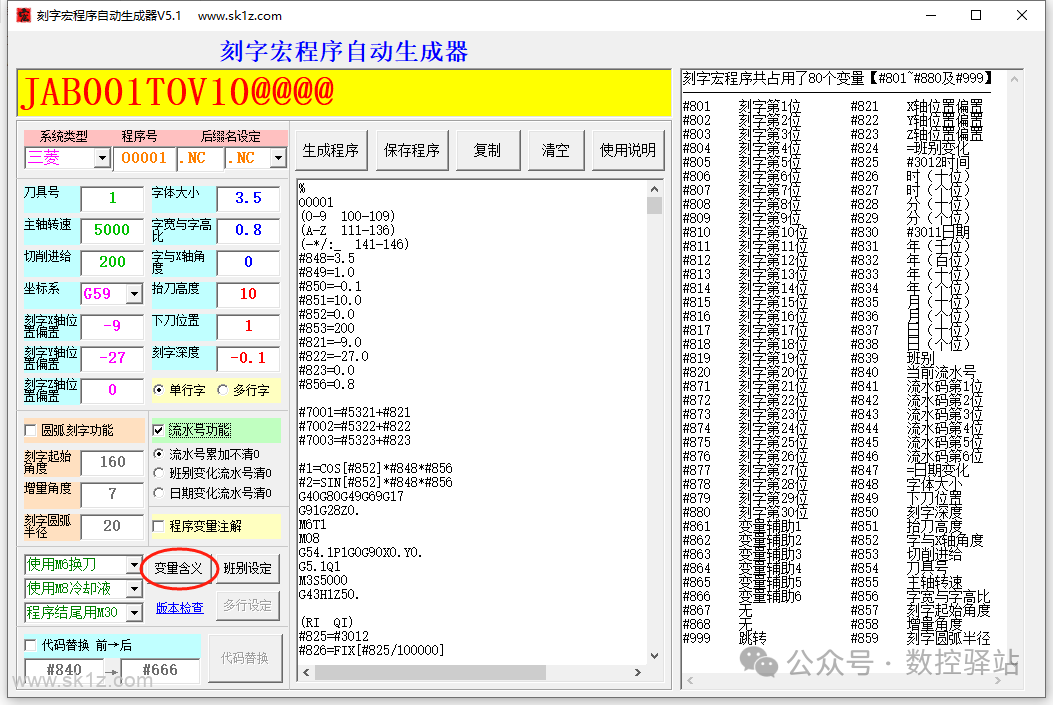Expand the 坐标系 G59 dropdown
The image size is (1053, 705).
134,294
